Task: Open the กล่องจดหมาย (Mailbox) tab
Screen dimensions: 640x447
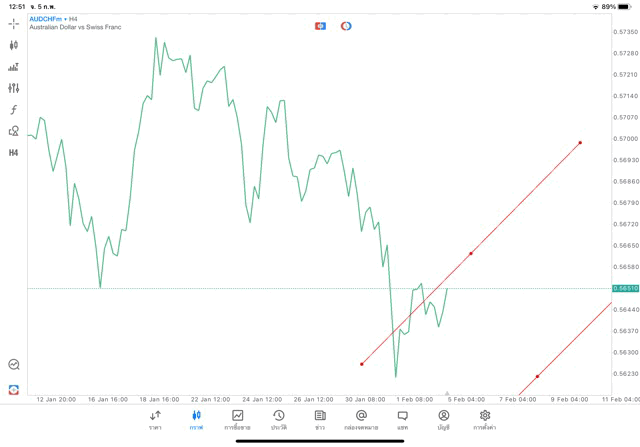Action: 361,419
